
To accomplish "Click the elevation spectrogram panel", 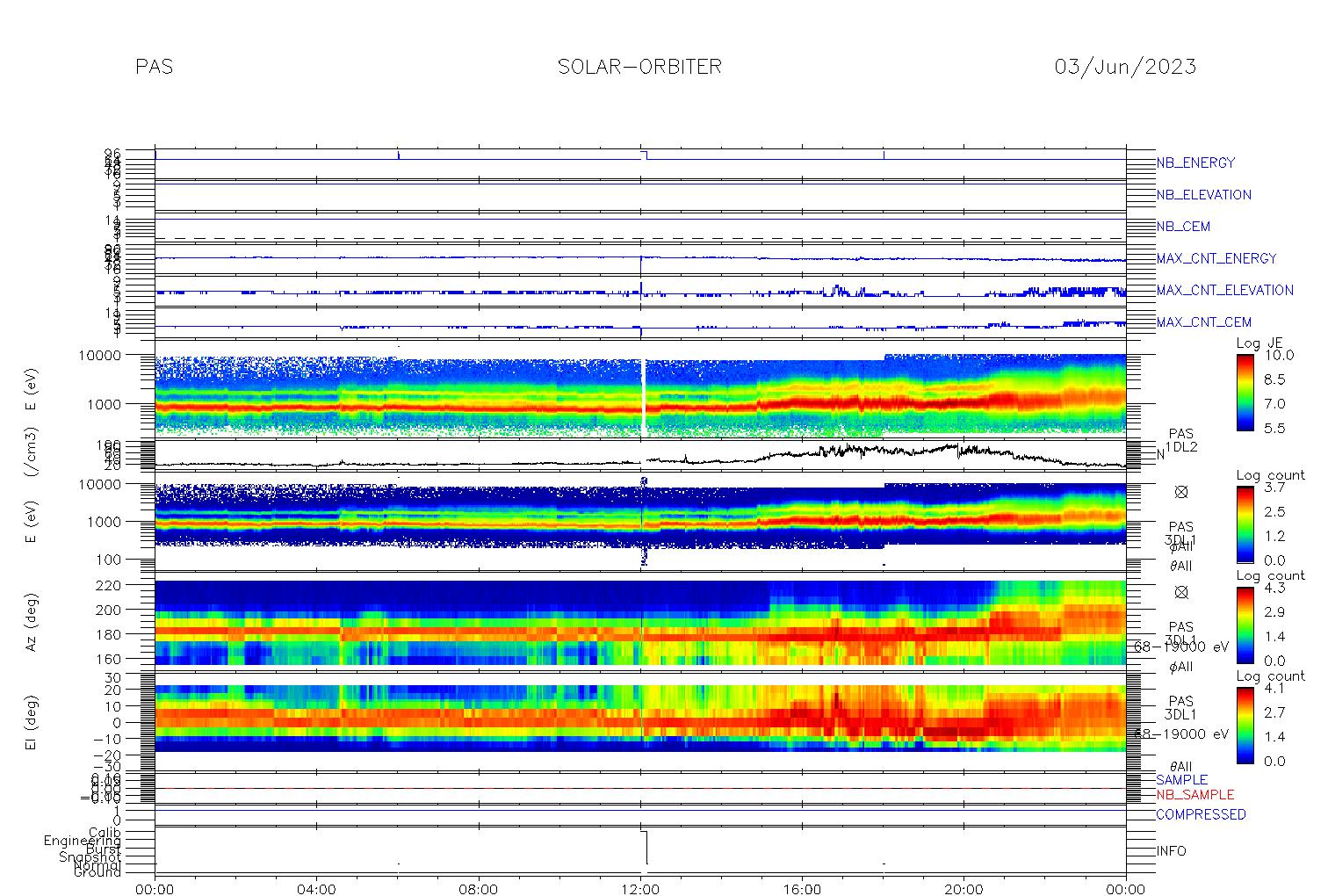I will click(640, 719).
